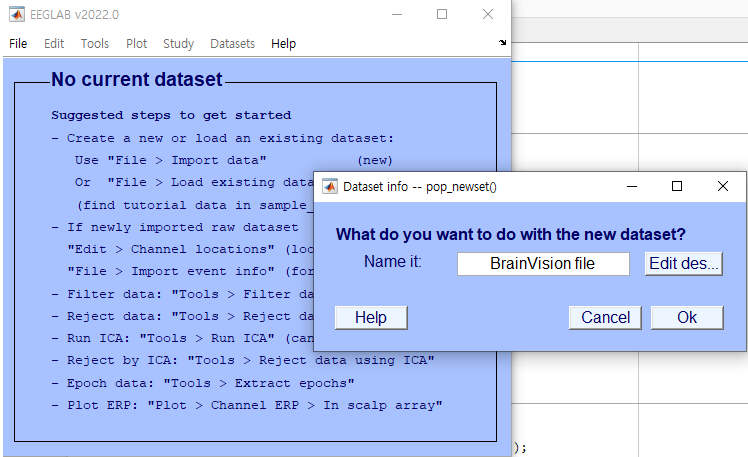Click the "Epoch data" instruction line
This screenshot has height=457, width=748.
tap(203, 383)
